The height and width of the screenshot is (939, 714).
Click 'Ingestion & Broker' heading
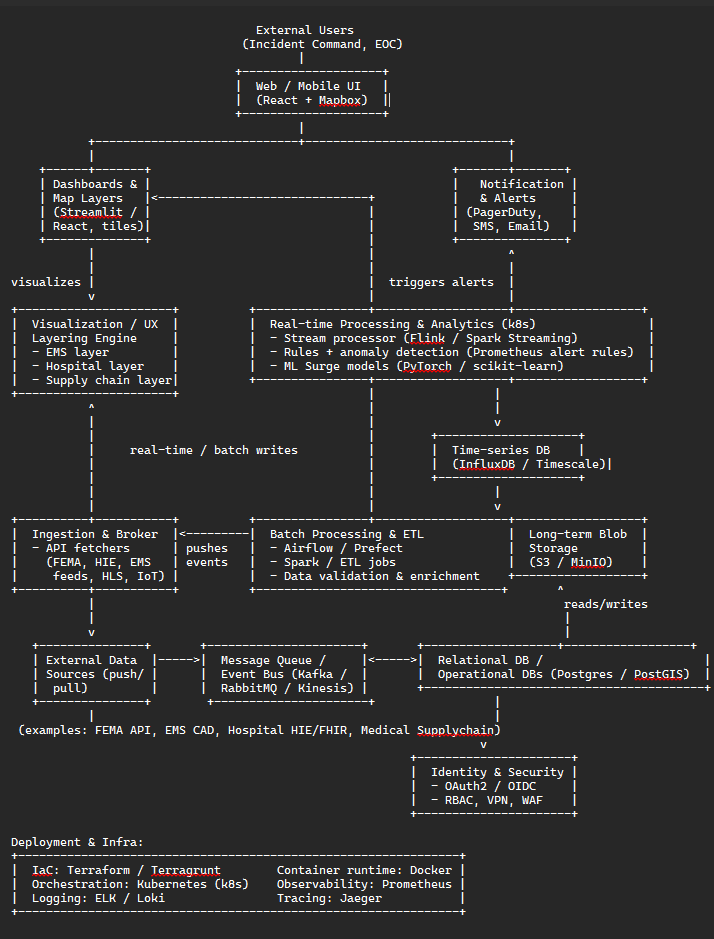pyautogui.click(x=95, y=534)
